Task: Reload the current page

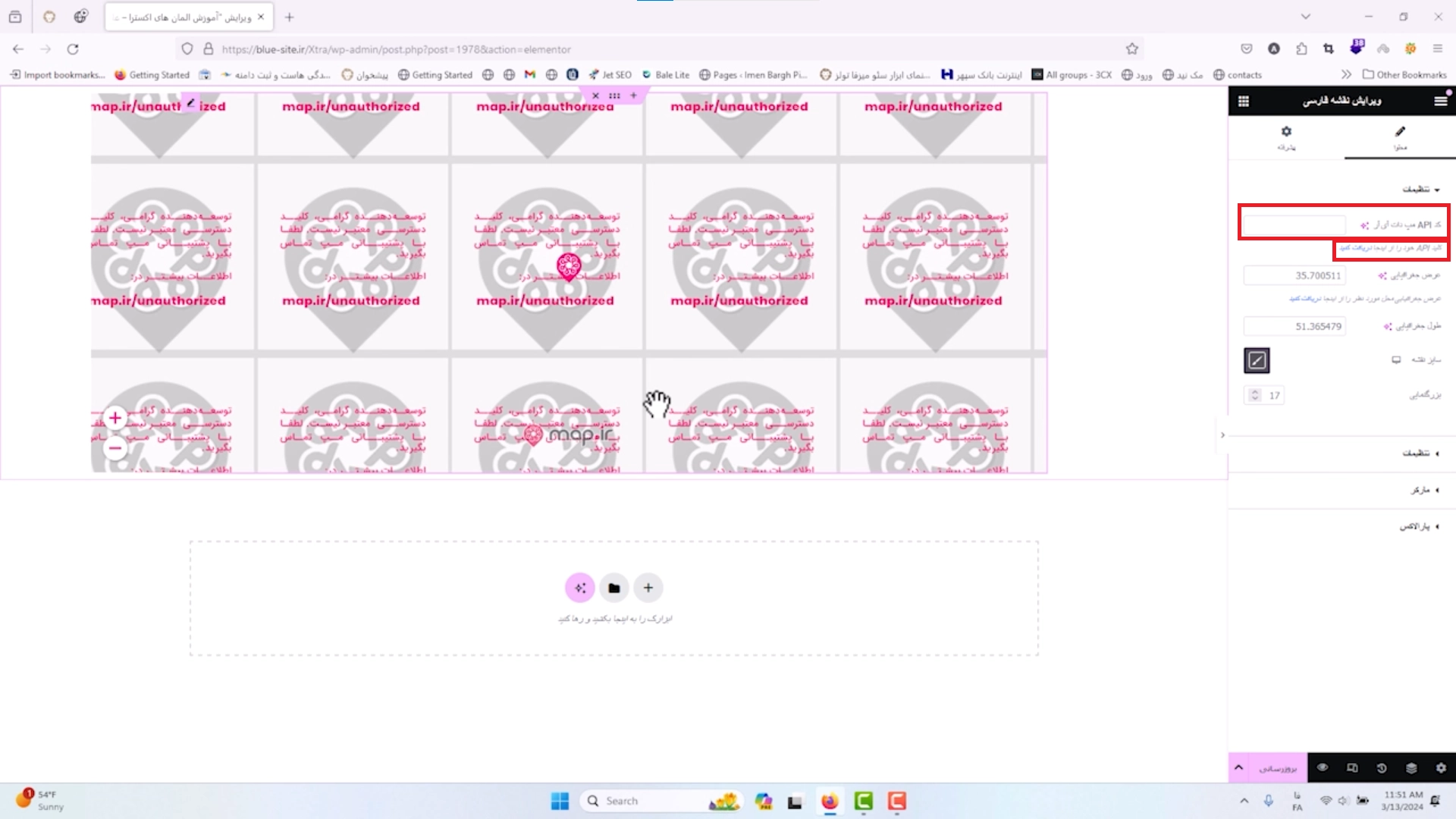Action: [x=73, y=49]
